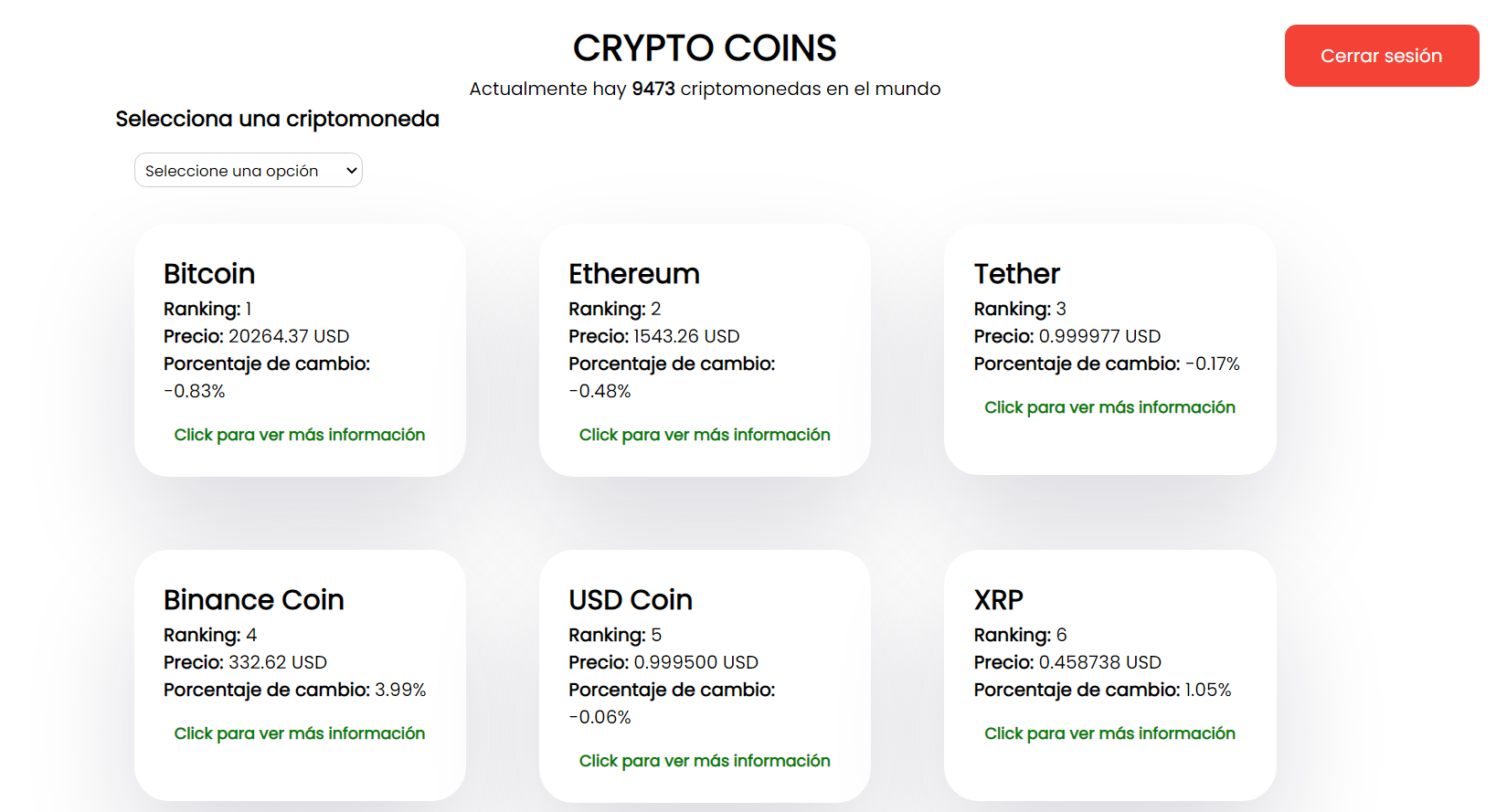
Task: Open Tether's detailed information link
Action: coord(1109,407)
